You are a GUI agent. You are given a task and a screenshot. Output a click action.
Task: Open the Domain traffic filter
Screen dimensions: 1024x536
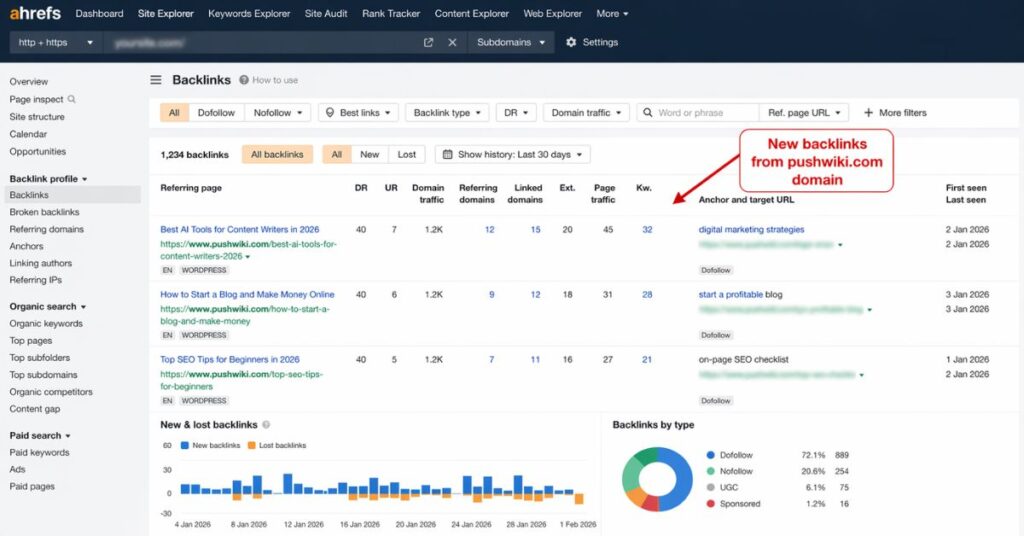pyautogui.click(x=586, y=113)
